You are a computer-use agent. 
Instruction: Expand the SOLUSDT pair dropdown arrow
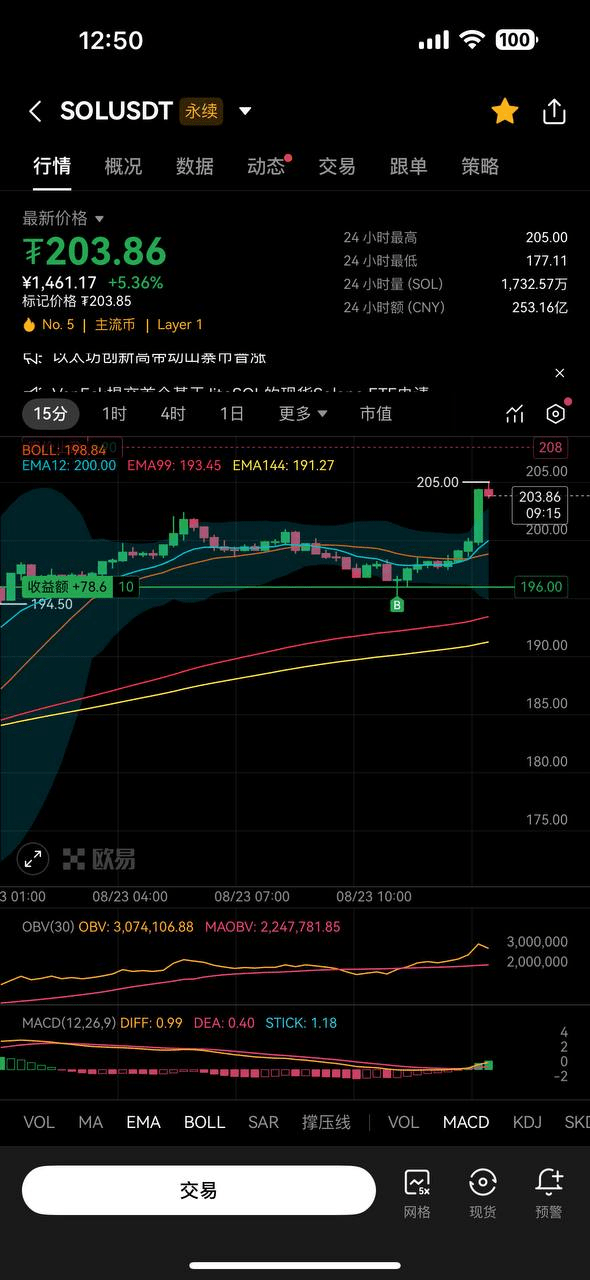click(245, 112)
